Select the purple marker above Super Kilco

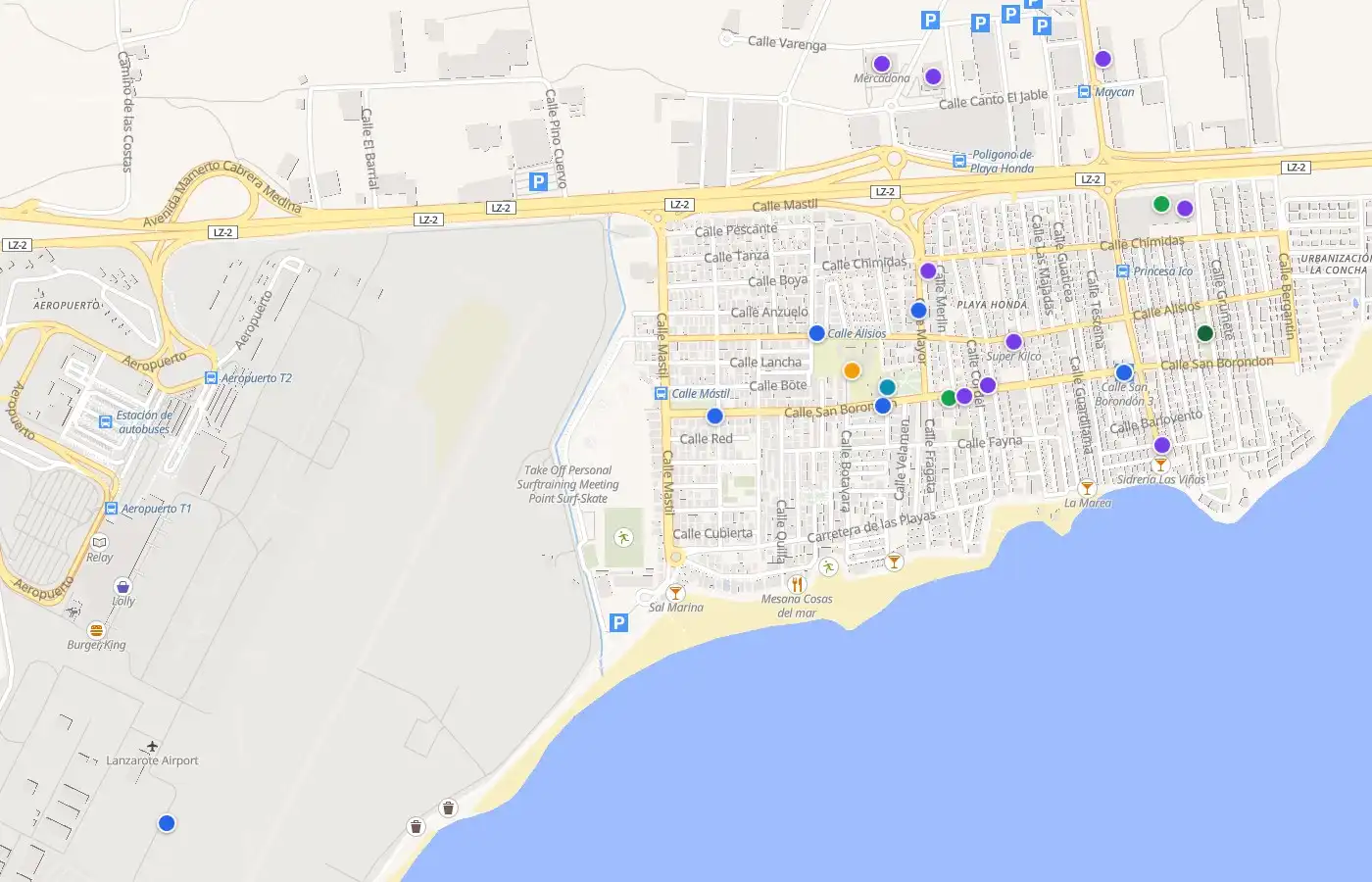(x=1013, y=342)
